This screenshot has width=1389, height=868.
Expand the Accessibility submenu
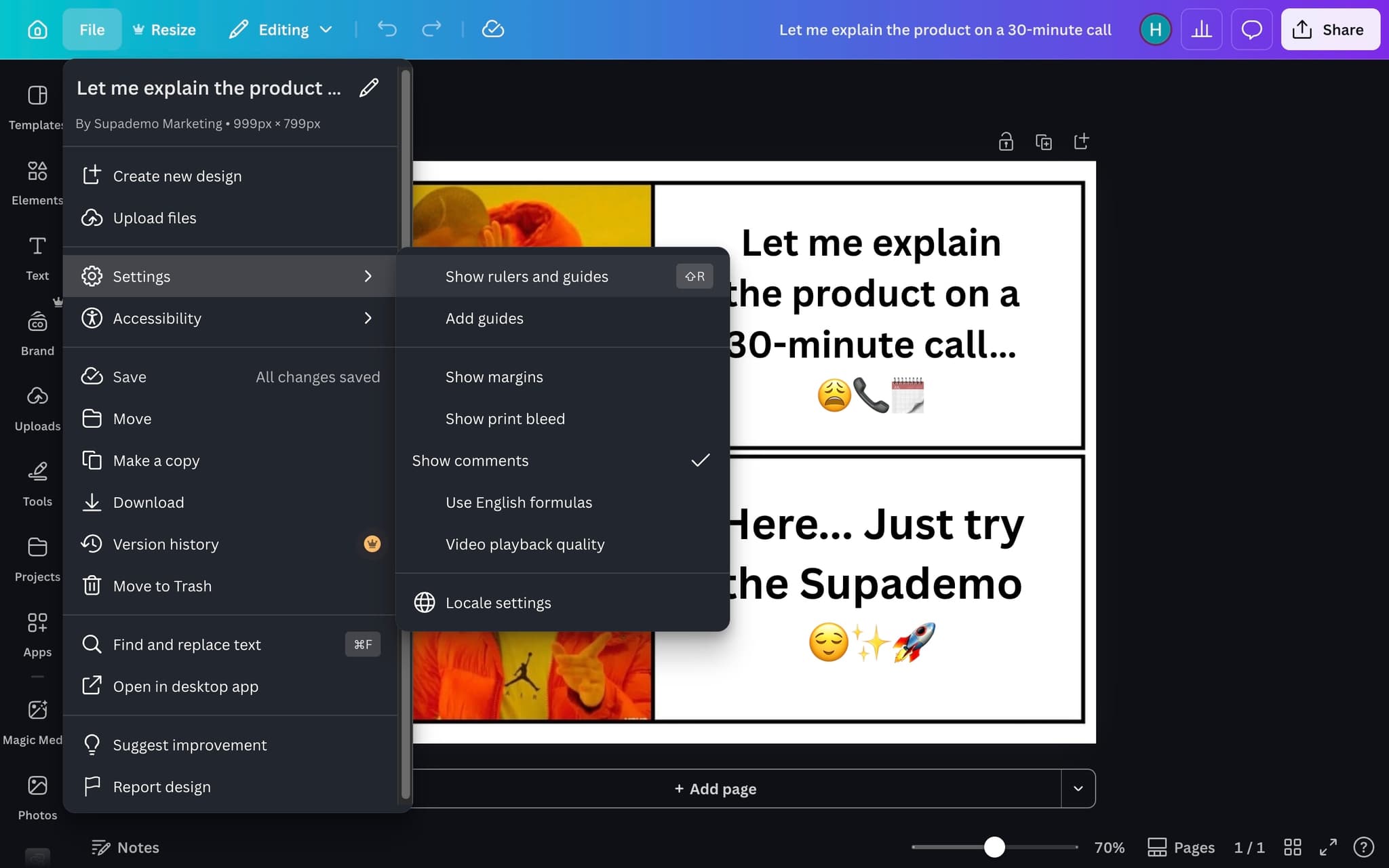(231, 318)
